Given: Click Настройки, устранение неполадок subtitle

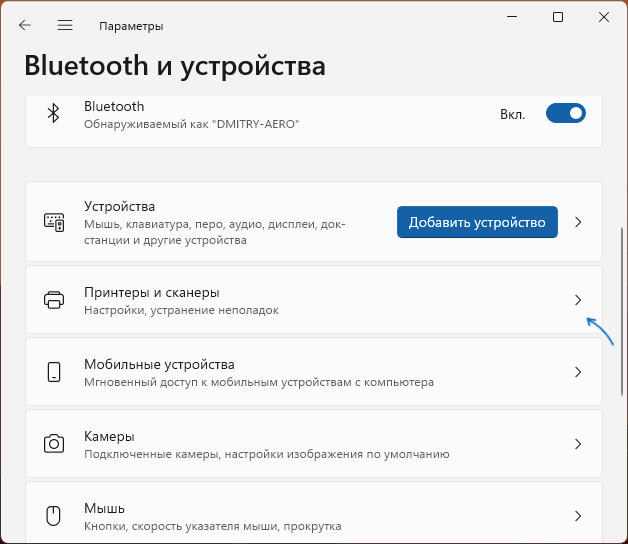Looking at the screenshot, I should click(x=181, y=310).
